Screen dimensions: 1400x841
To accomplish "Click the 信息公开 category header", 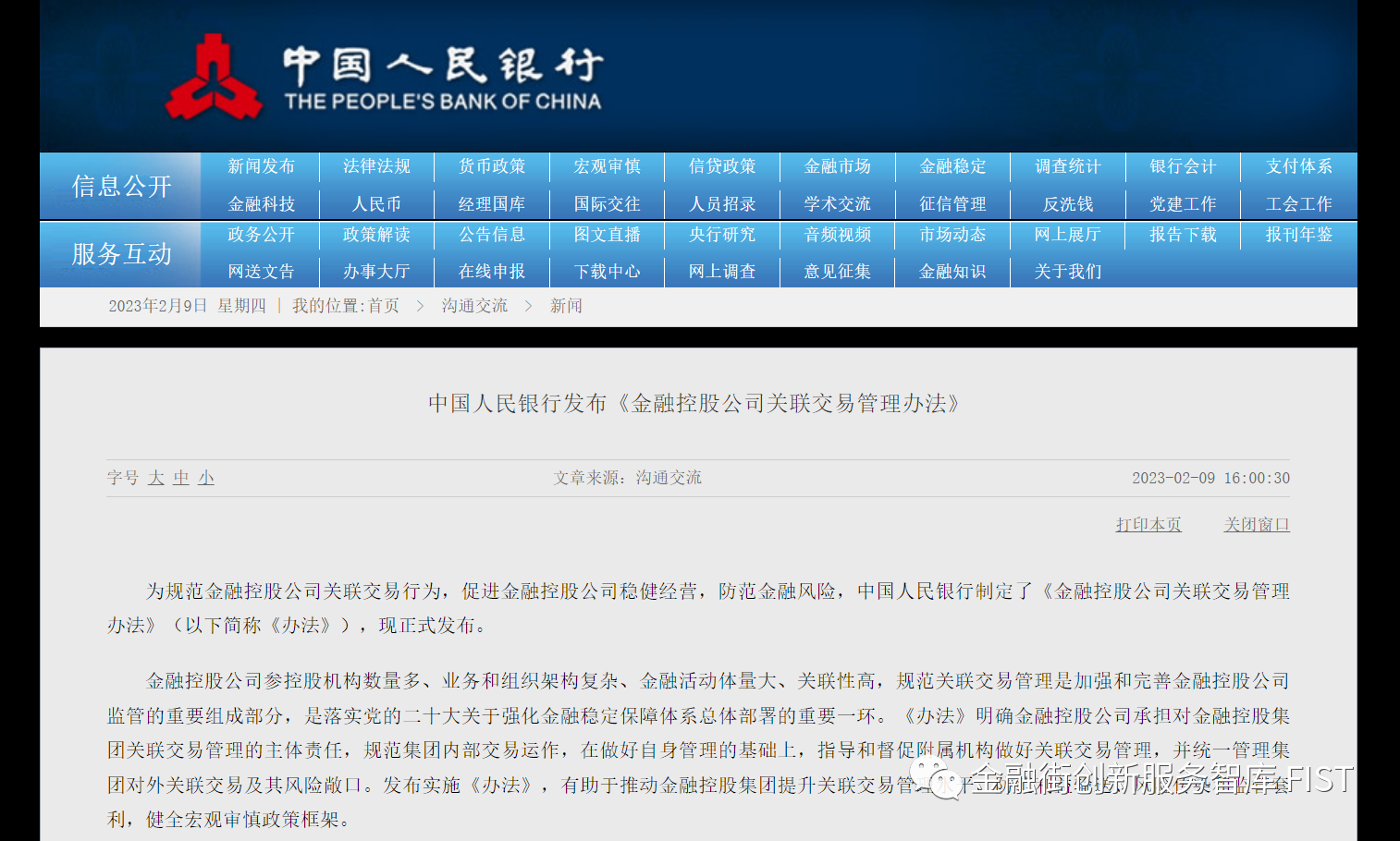I will coord(121,187).
